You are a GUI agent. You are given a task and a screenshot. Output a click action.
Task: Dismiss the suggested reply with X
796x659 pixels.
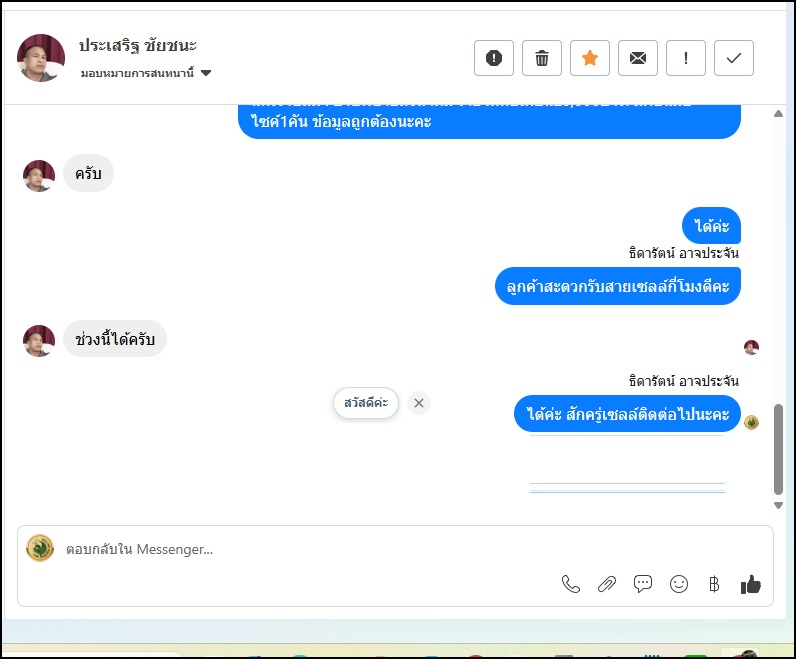point(419,403)
